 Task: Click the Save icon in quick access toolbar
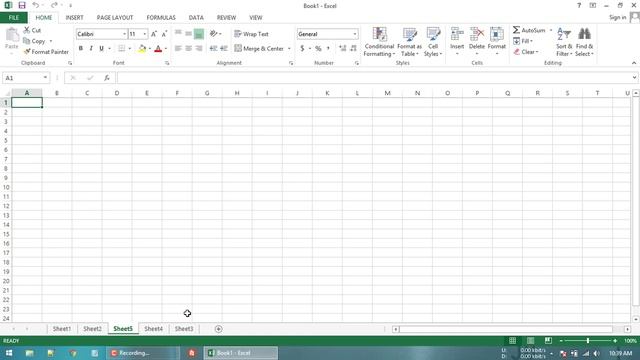click(22, 5)
